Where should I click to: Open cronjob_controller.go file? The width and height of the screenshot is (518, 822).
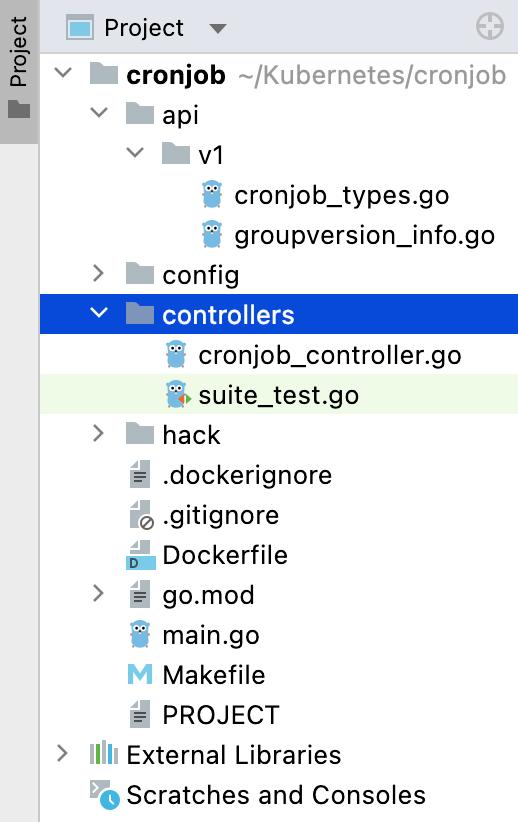tap(330, 355)
